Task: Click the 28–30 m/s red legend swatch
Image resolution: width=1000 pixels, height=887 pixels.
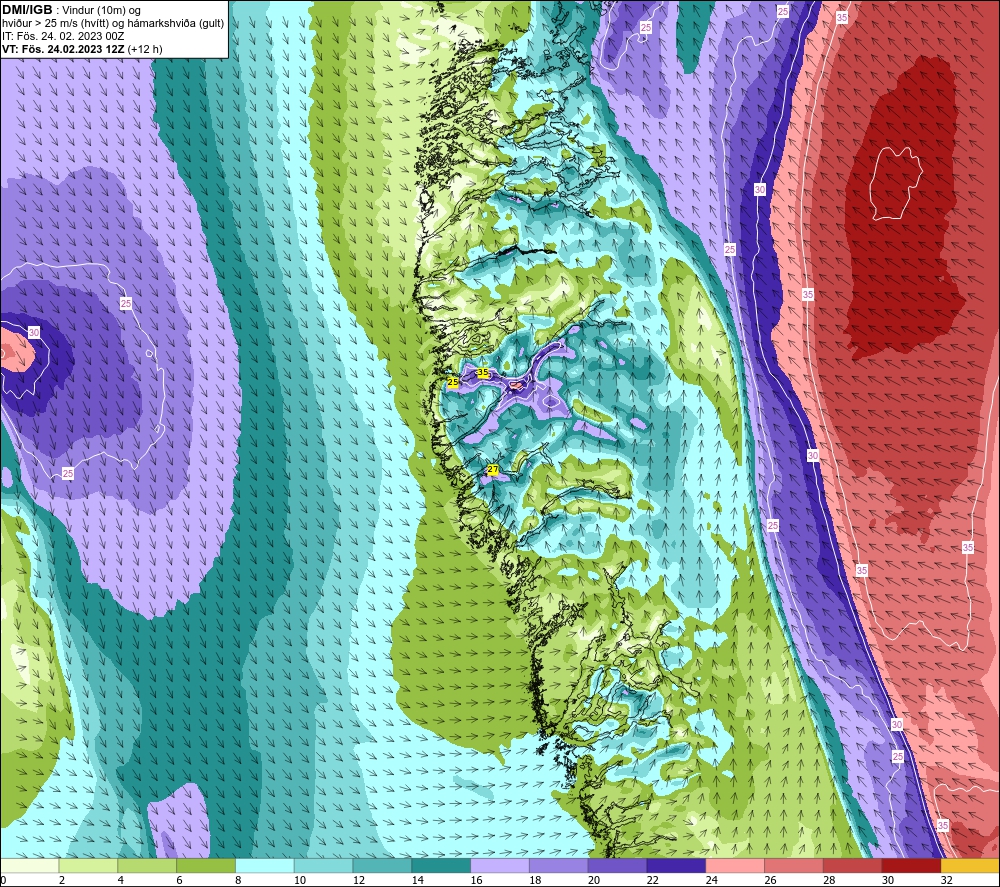Action: coord(853,865)
